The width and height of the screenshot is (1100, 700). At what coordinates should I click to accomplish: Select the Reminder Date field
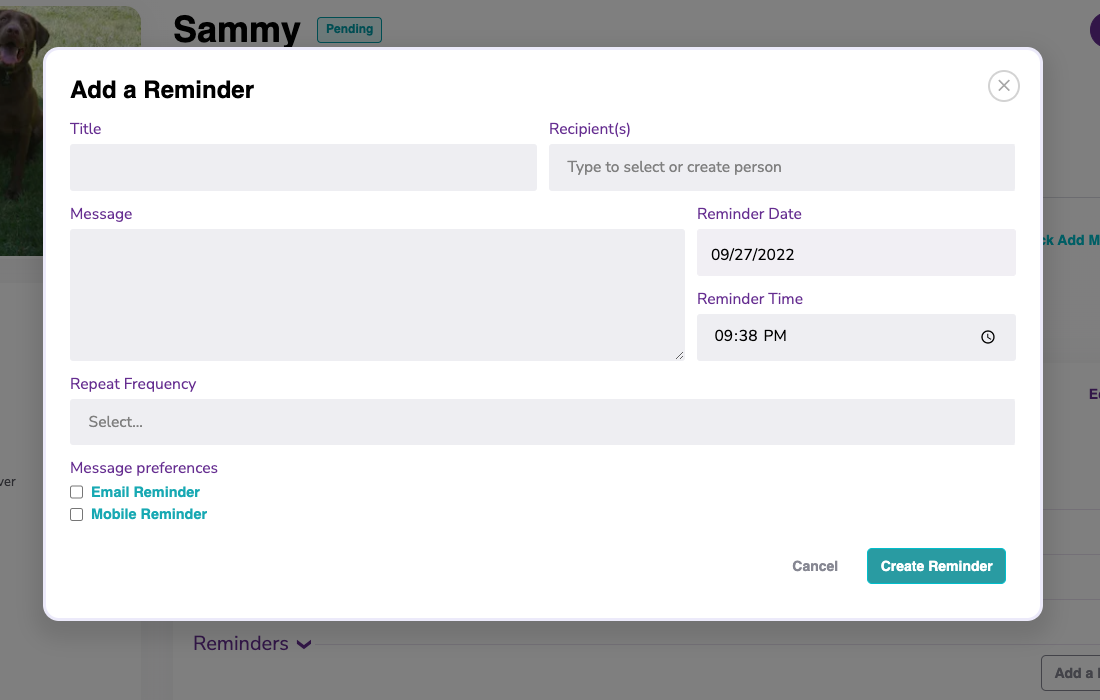[855, 253]
